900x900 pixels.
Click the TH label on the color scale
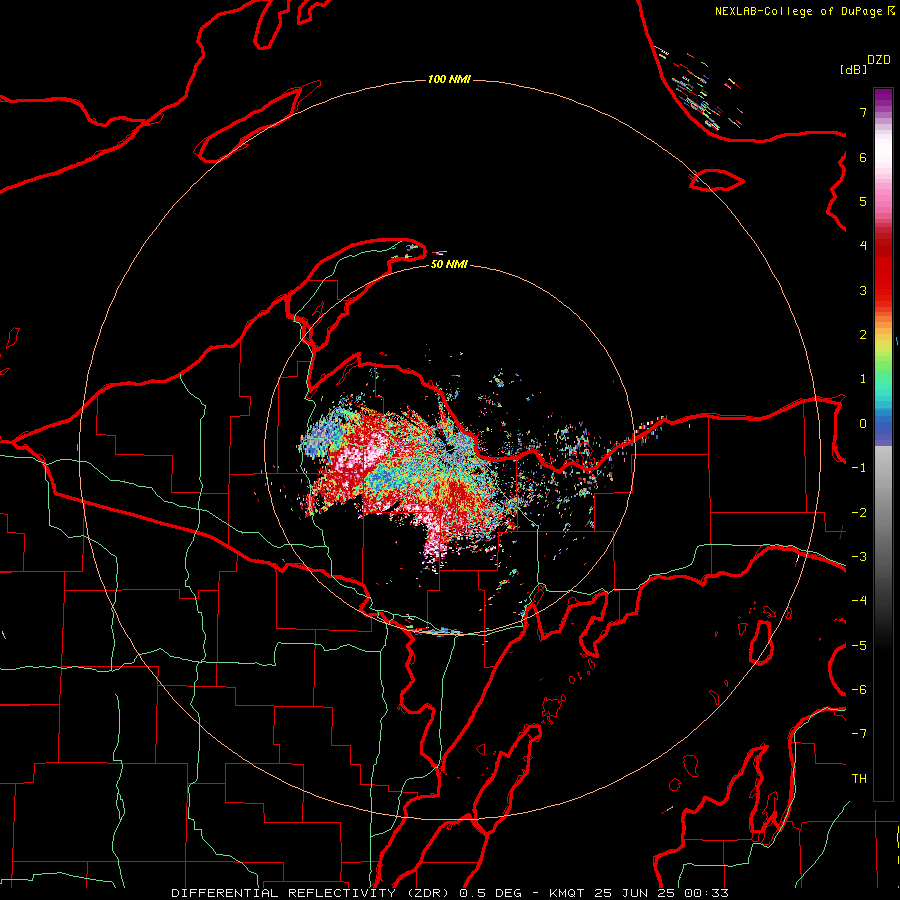(x=859, y=779)
